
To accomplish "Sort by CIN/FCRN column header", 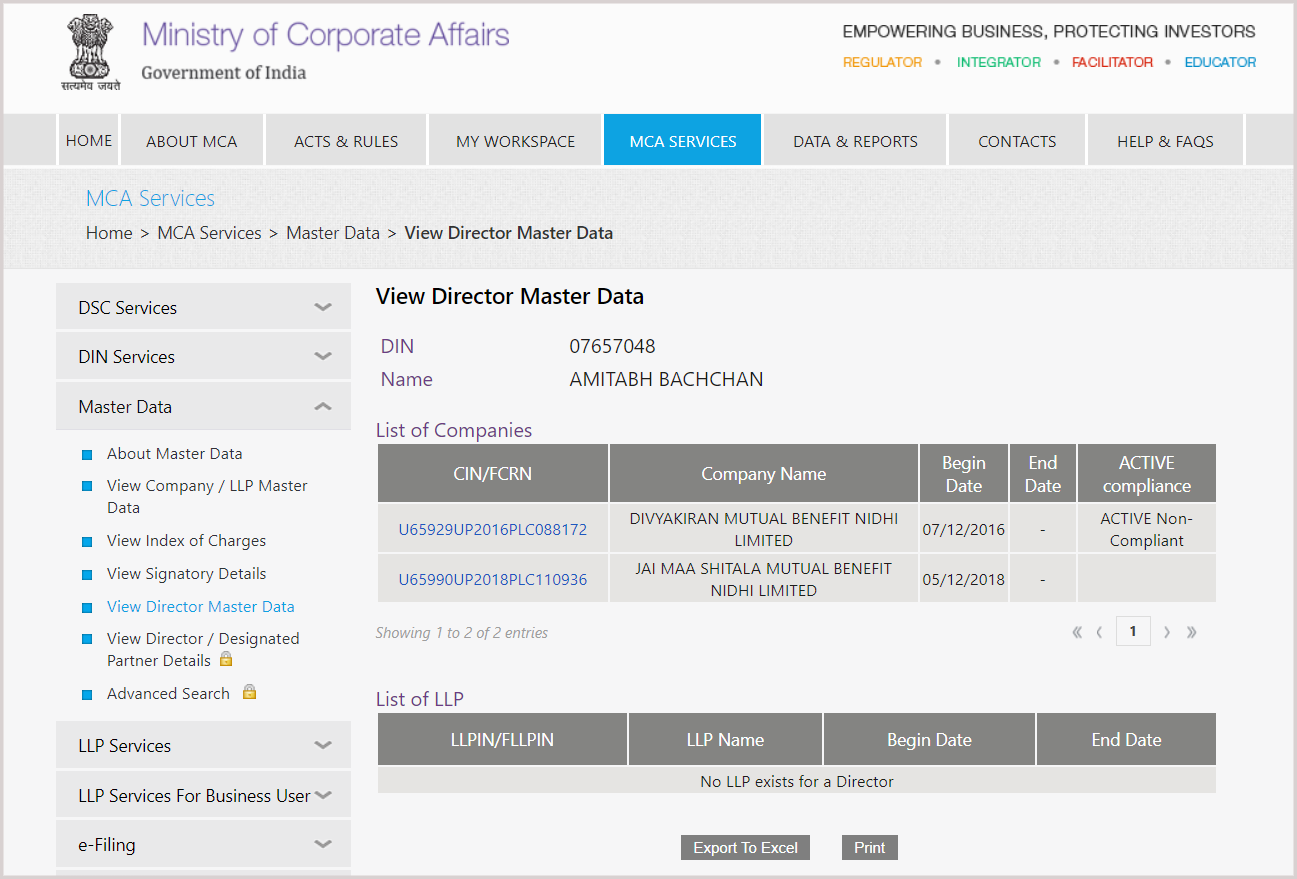I will 493,473.
